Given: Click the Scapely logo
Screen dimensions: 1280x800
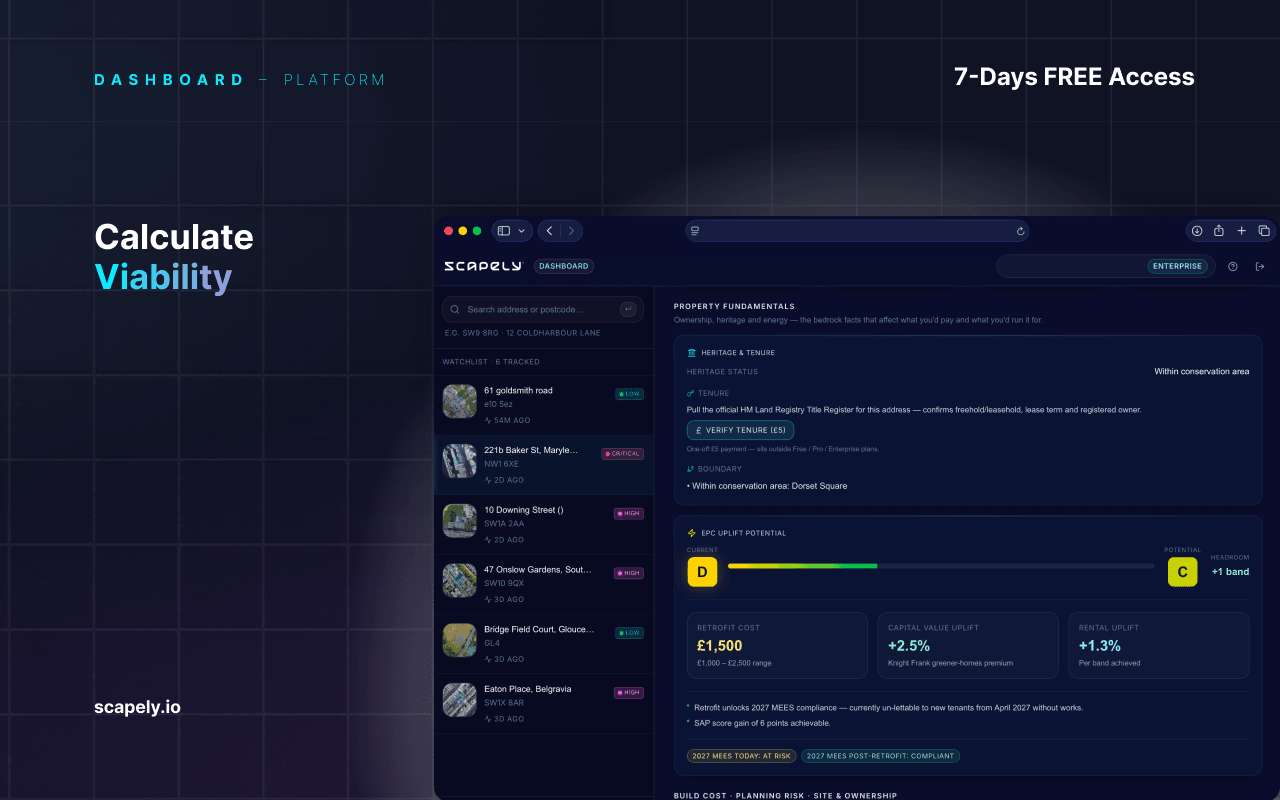Looking at the screenshot, I should (x=483, y=266).
